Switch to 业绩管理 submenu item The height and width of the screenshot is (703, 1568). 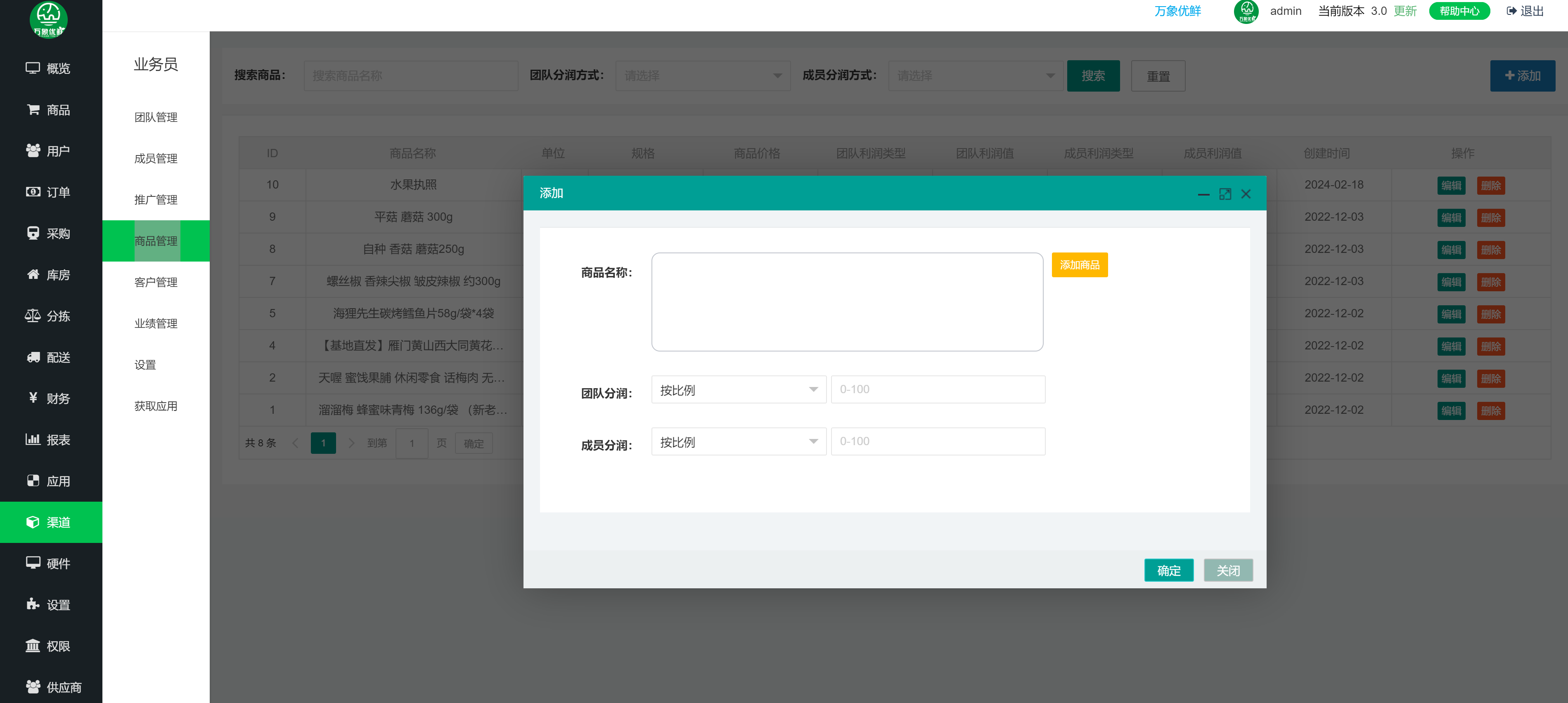[x=156, y=323]
